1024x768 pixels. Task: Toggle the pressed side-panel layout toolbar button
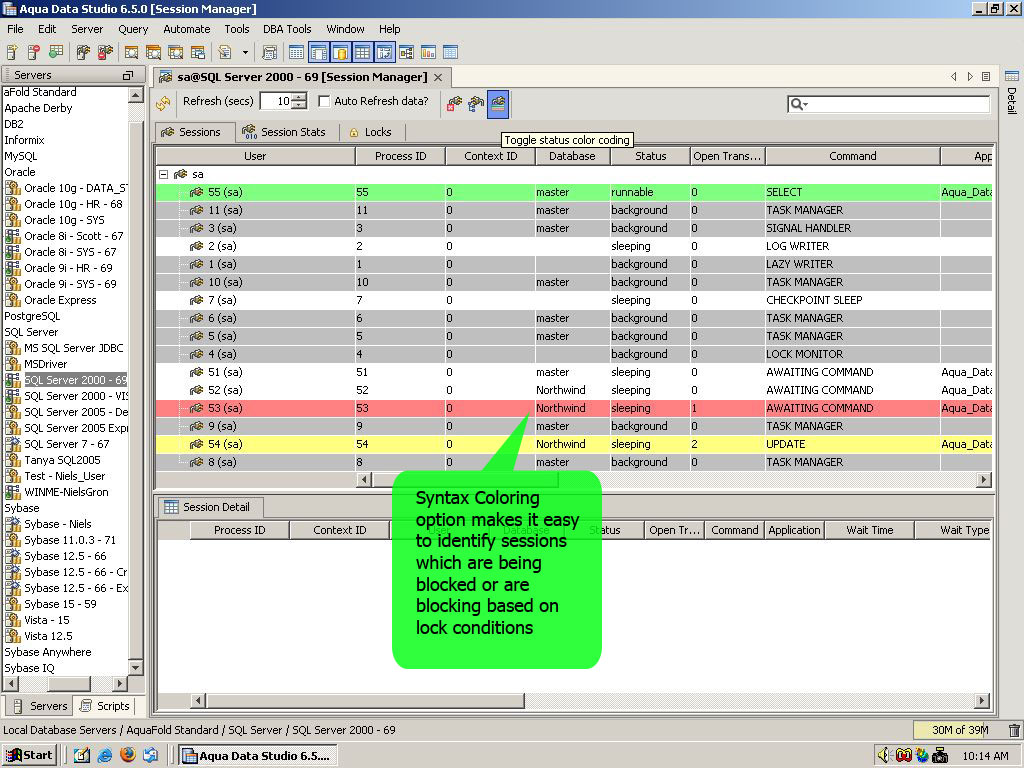click(319, 52)
